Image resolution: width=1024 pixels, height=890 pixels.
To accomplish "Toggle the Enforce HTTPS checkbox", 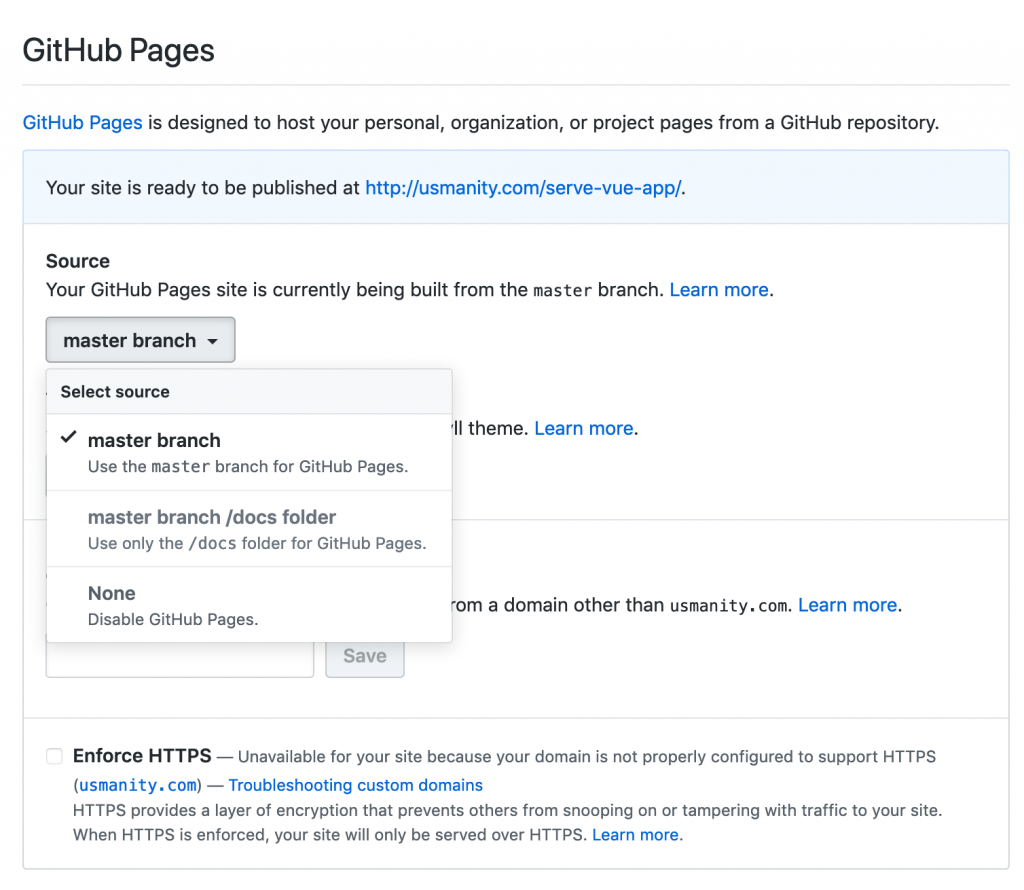I will pos(54,756).
